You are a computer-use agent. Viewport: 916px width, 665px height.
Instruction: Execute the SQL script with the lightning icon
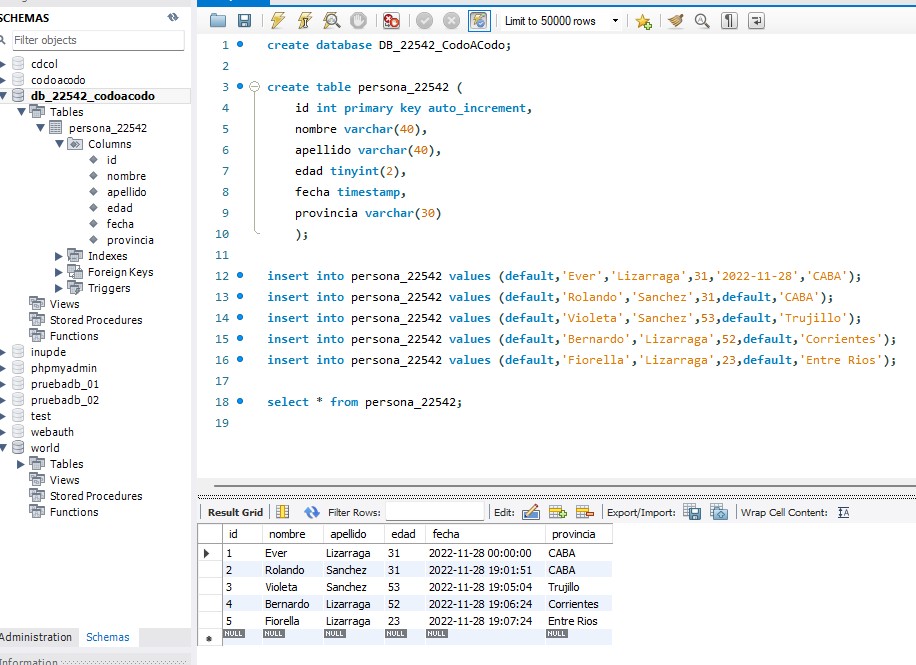tap(277, 21)
